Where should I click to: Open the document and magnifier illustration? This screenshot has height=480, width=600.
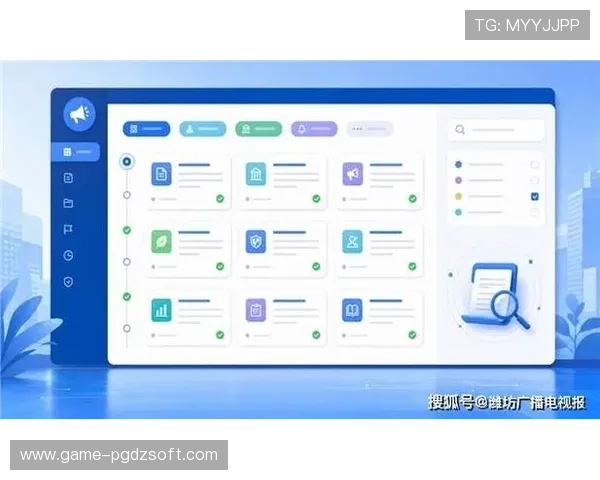coord(495,294)
